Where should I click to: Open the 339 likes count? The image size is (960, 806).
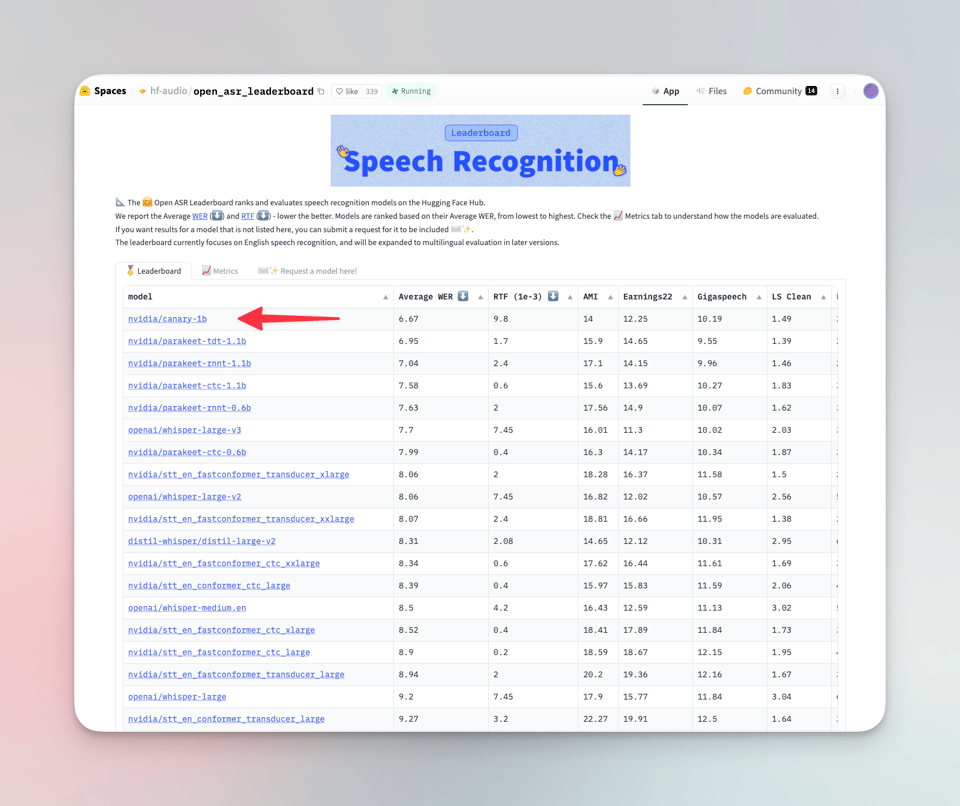pos(372,91)
